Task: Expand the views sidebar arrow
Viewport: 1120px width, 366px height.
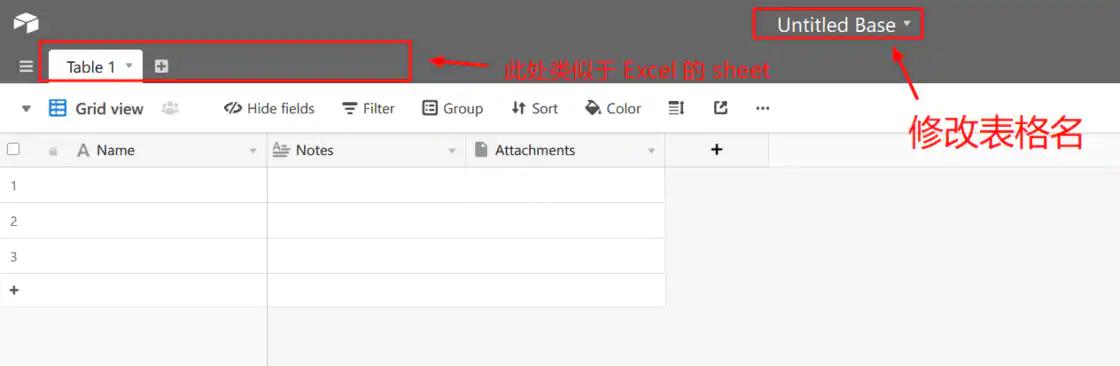Action: 26,109
